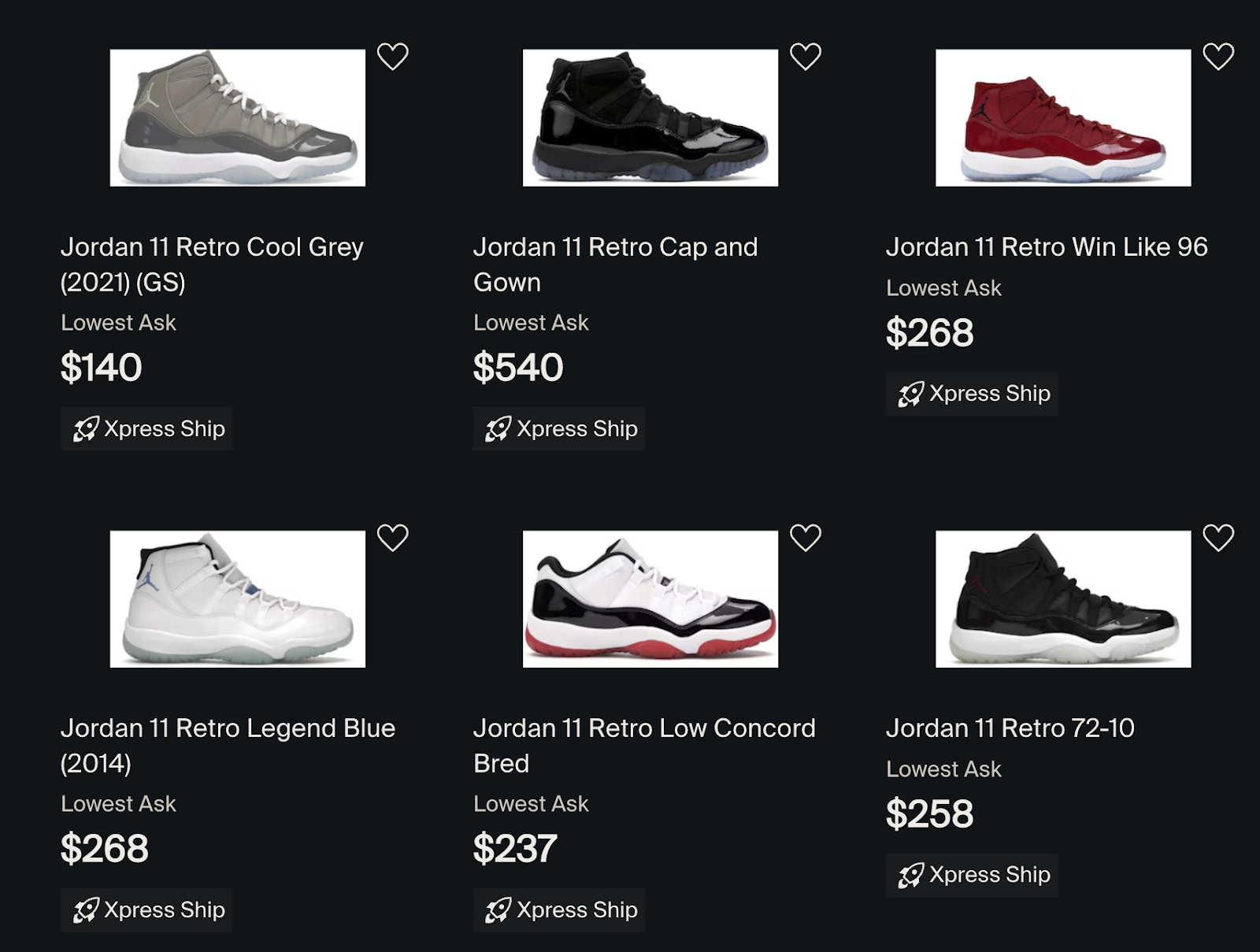Click the rocket icon in Cool Grey's Xpress Ship badge
The width and height of the screenshot is (1260, 952).
[x=87, y=429]
